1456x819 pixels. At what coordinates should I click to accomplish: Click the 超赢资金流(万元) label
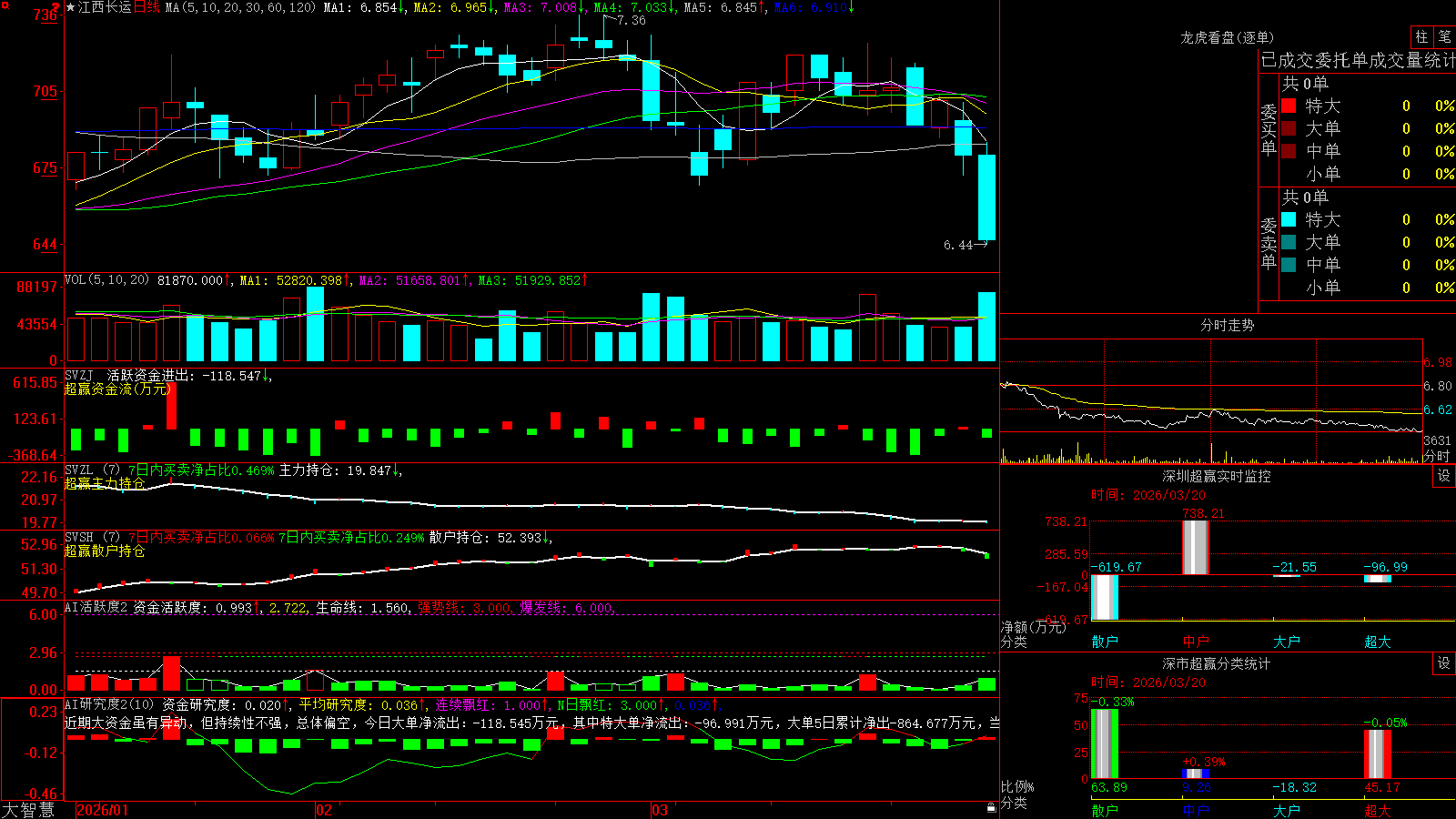[117, 389]
